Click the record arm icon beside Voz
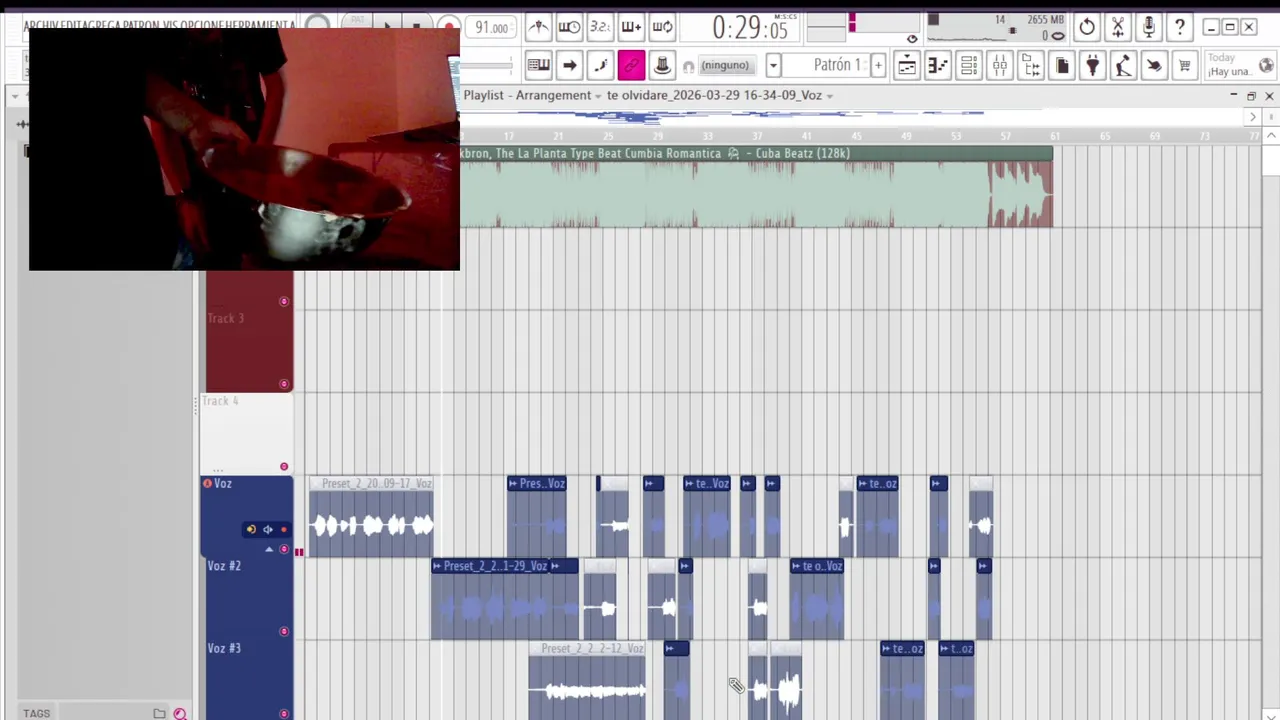 coord(207,484)
